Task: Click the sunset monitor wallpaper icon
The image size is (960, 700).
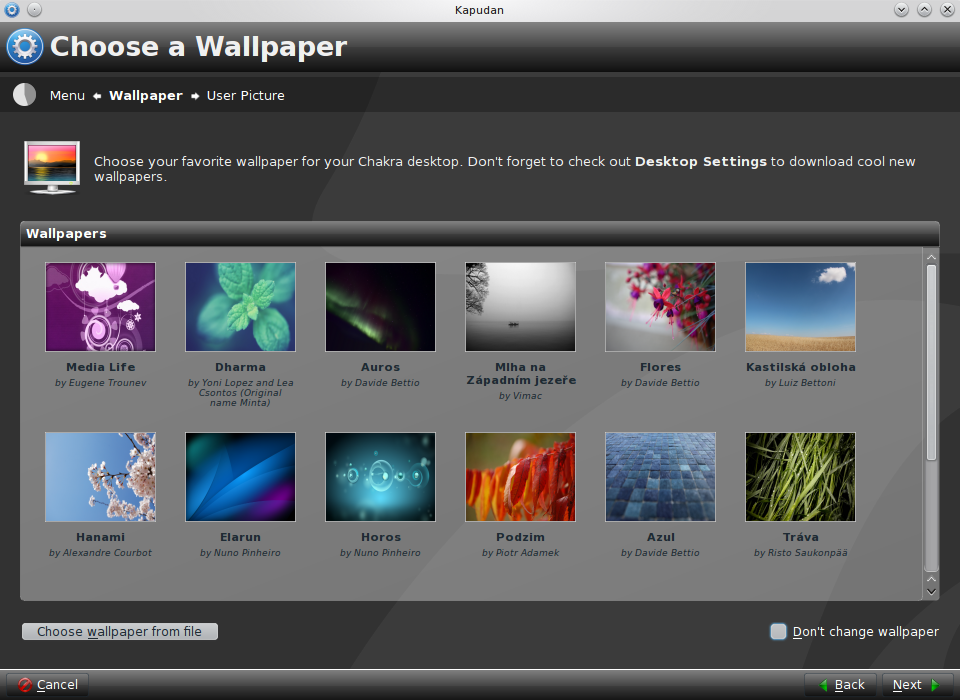Action: 51,166
